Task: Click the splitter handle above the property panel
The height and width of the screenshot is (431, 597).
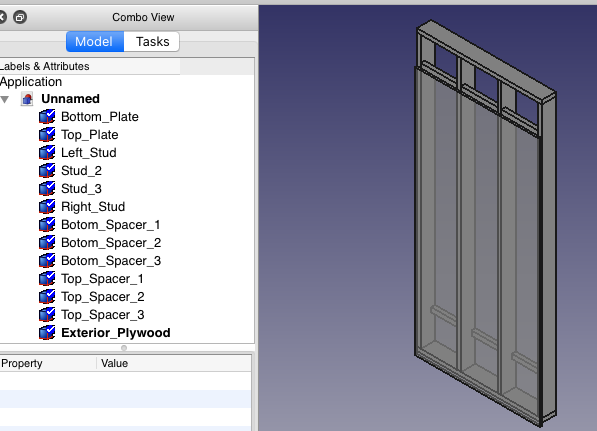Action: click(124, 348)
